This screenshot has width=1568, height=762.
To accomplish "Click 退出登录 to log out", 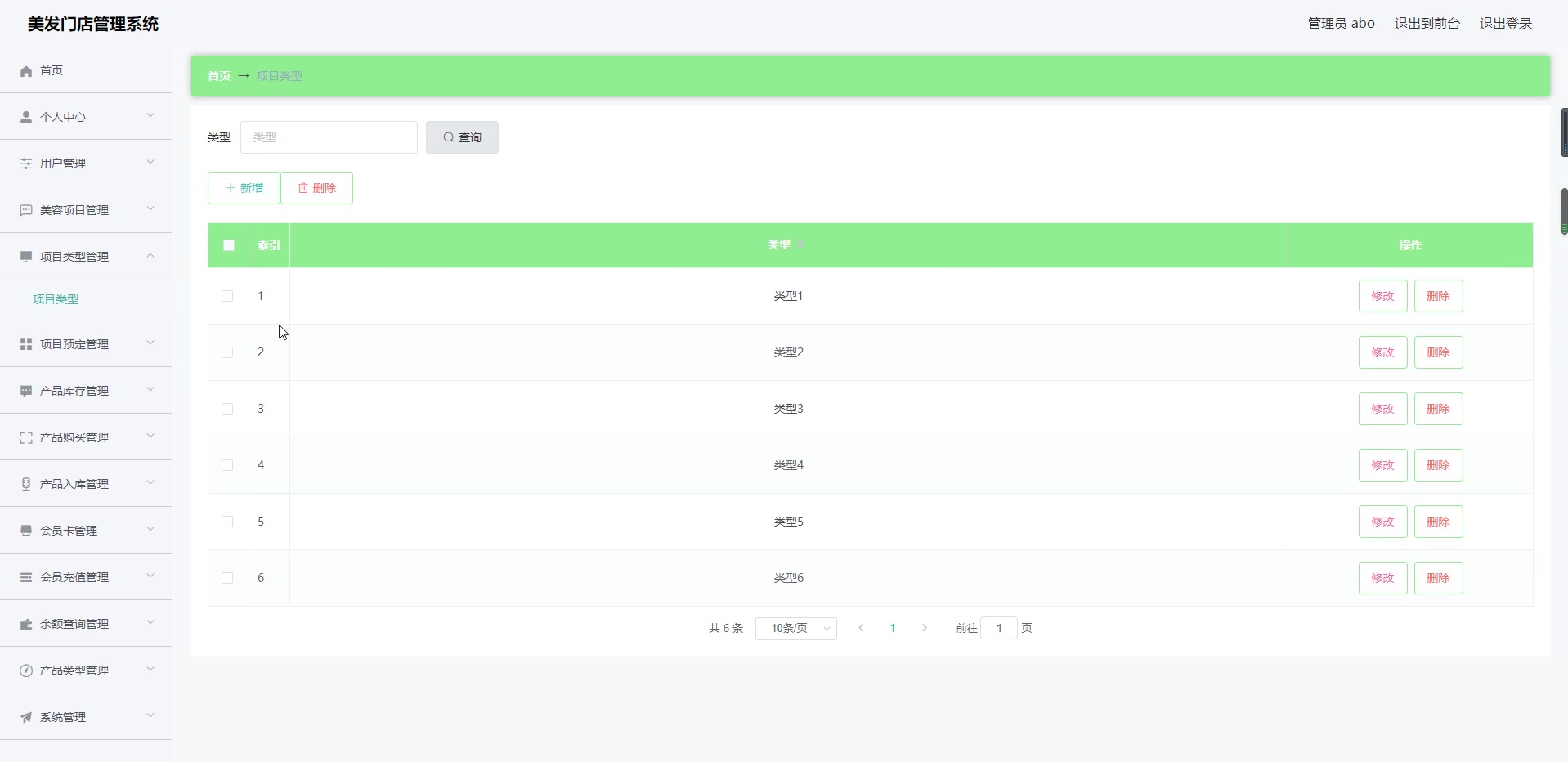I will (1506, 24).
